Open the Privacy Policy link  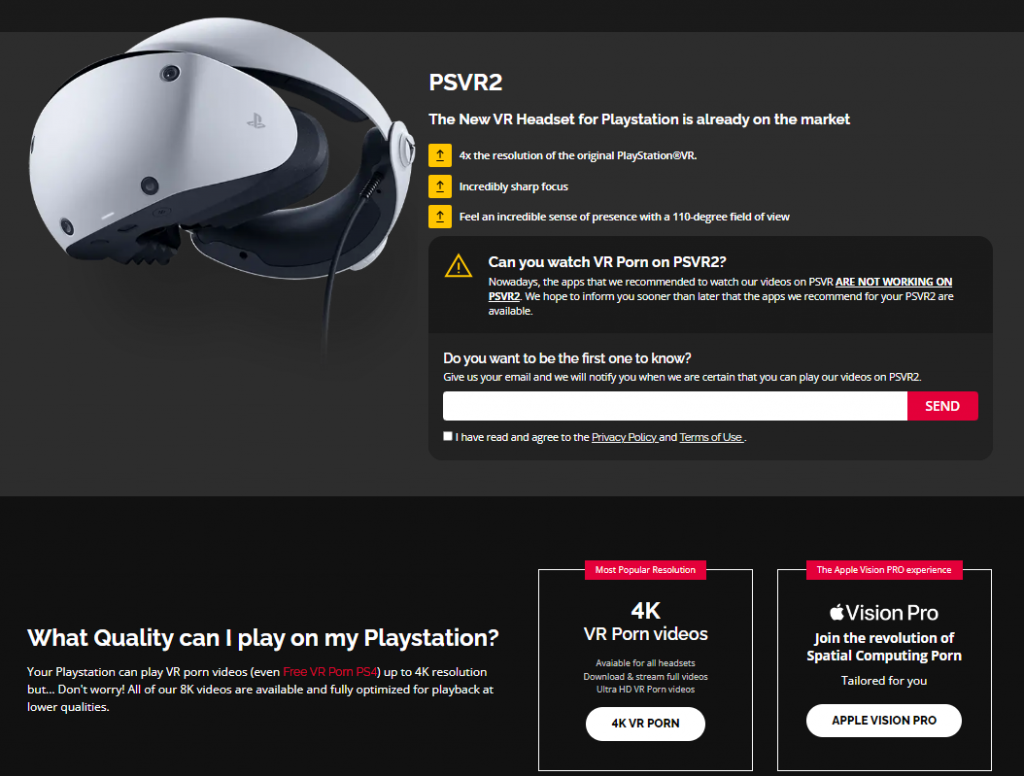[x=624, y=437]
